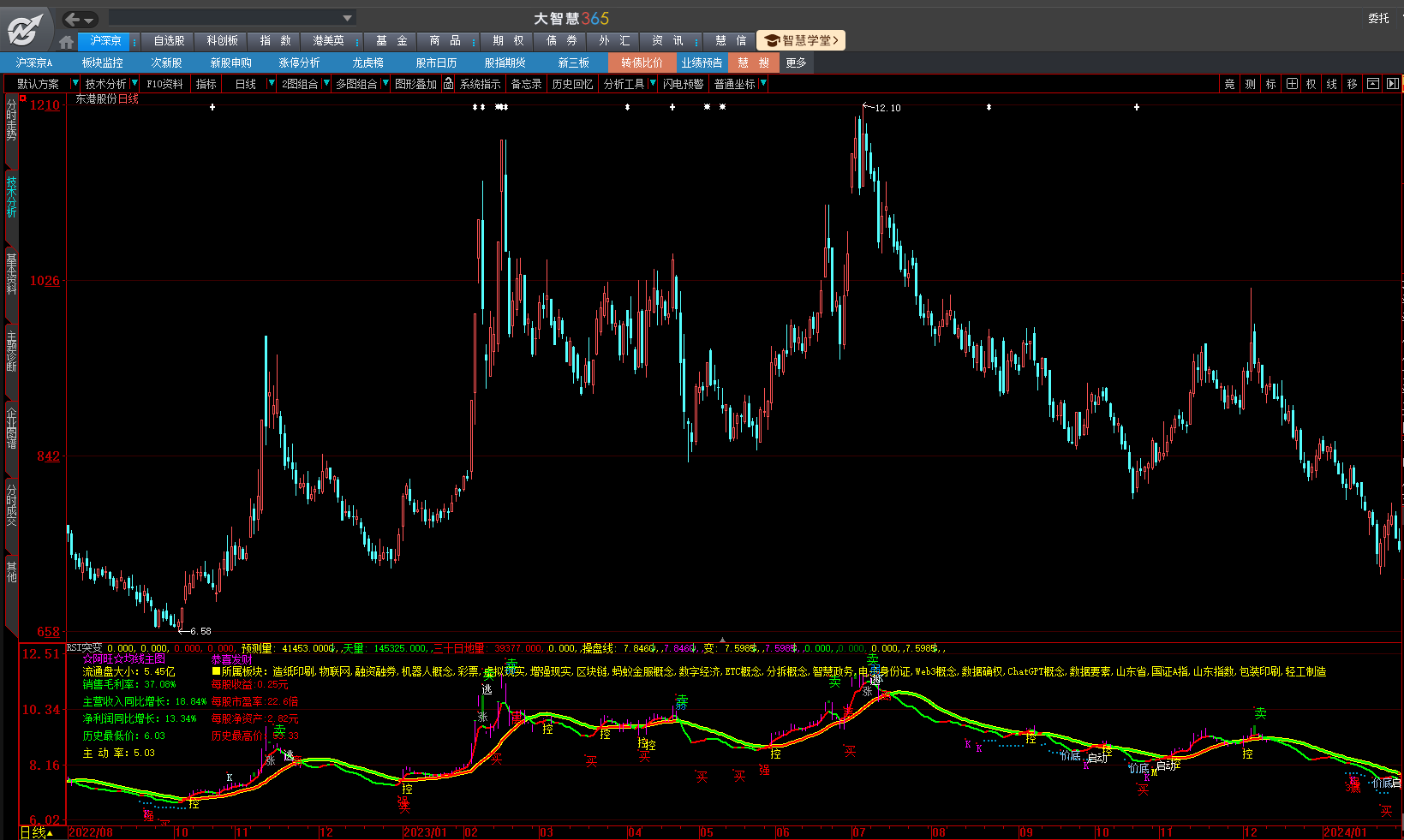1404x840 pixels.
Task: Expand the 分析工具 dropdown arrow
Action: tap(653, 84)
